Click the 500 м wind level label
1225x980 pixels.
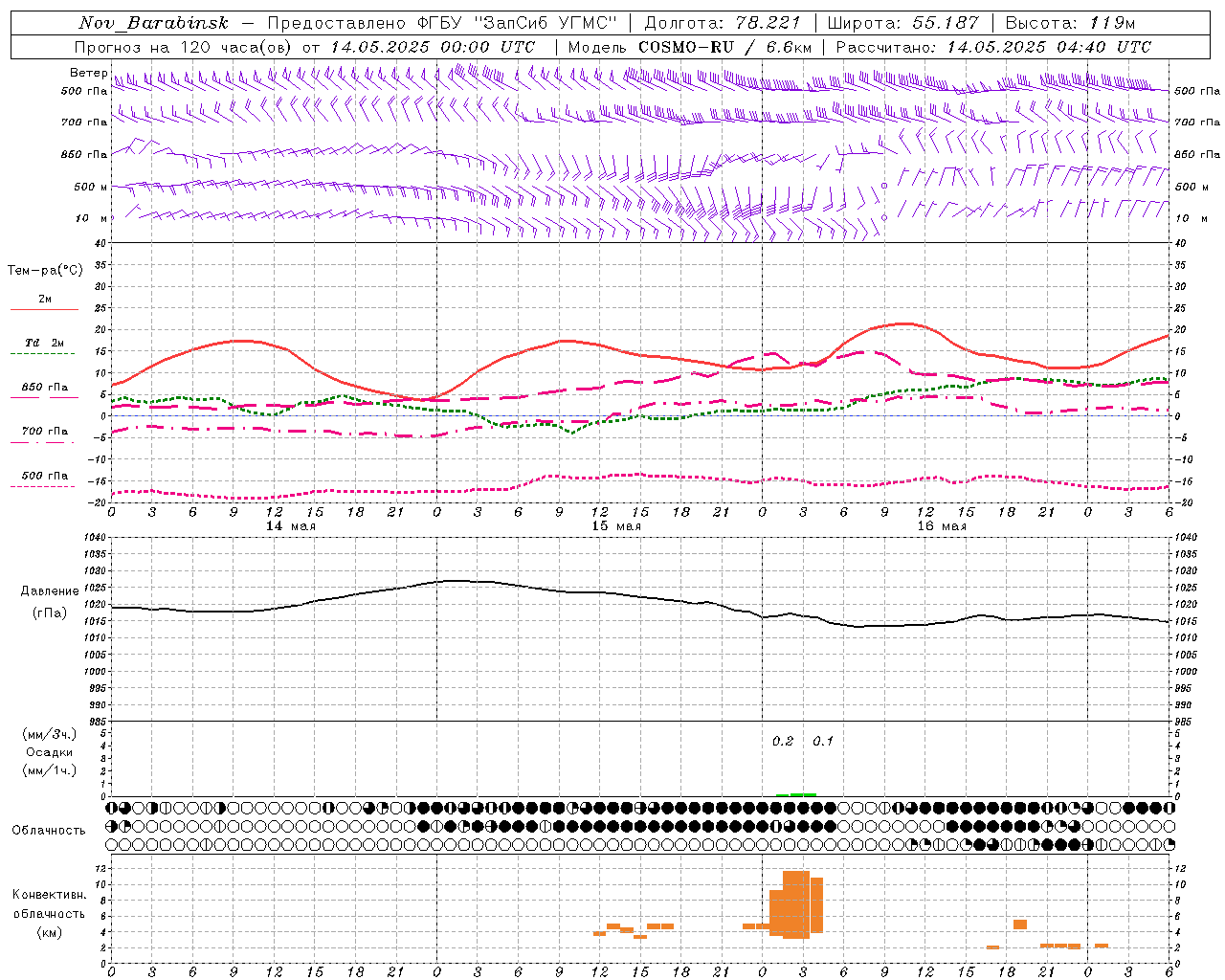[x=91, y=187]
